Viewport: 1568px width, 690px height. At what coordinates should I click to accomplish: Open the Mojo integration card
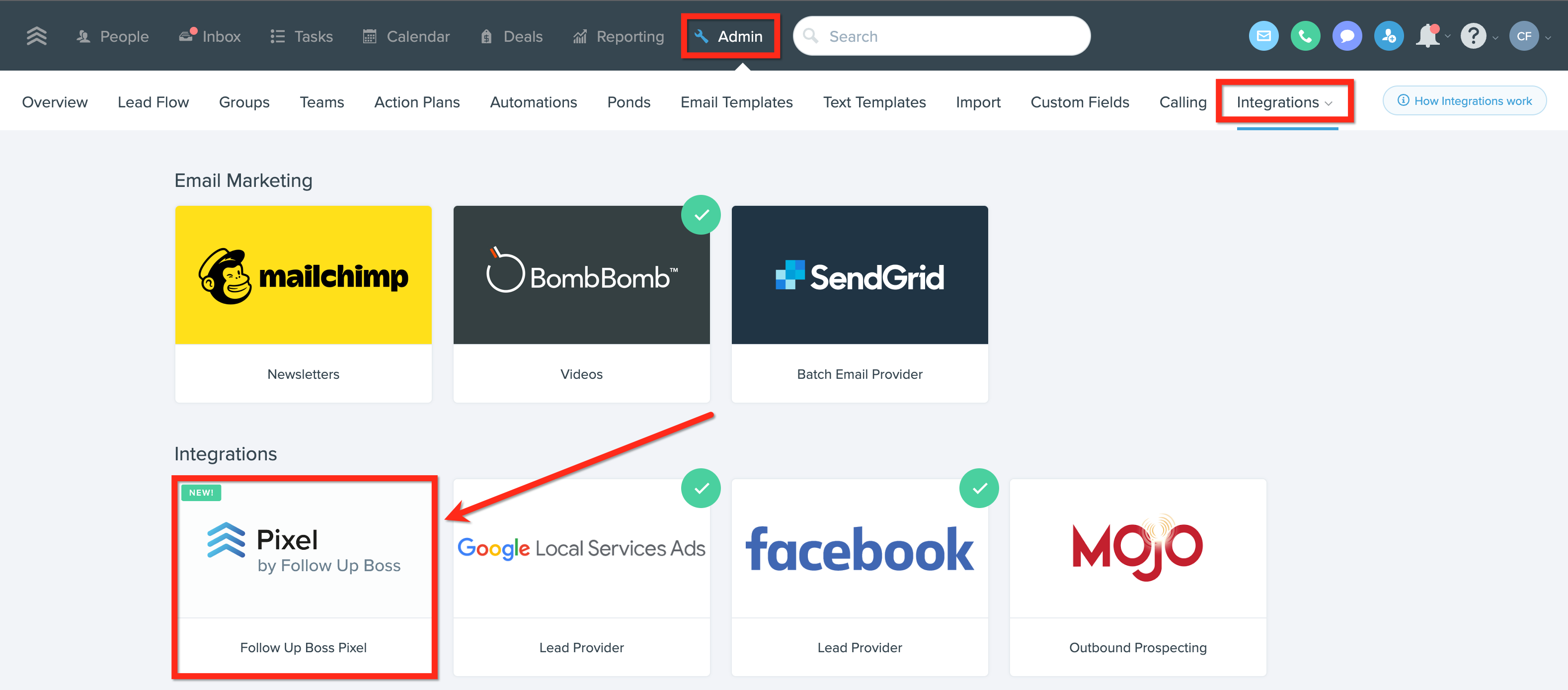1138,577
